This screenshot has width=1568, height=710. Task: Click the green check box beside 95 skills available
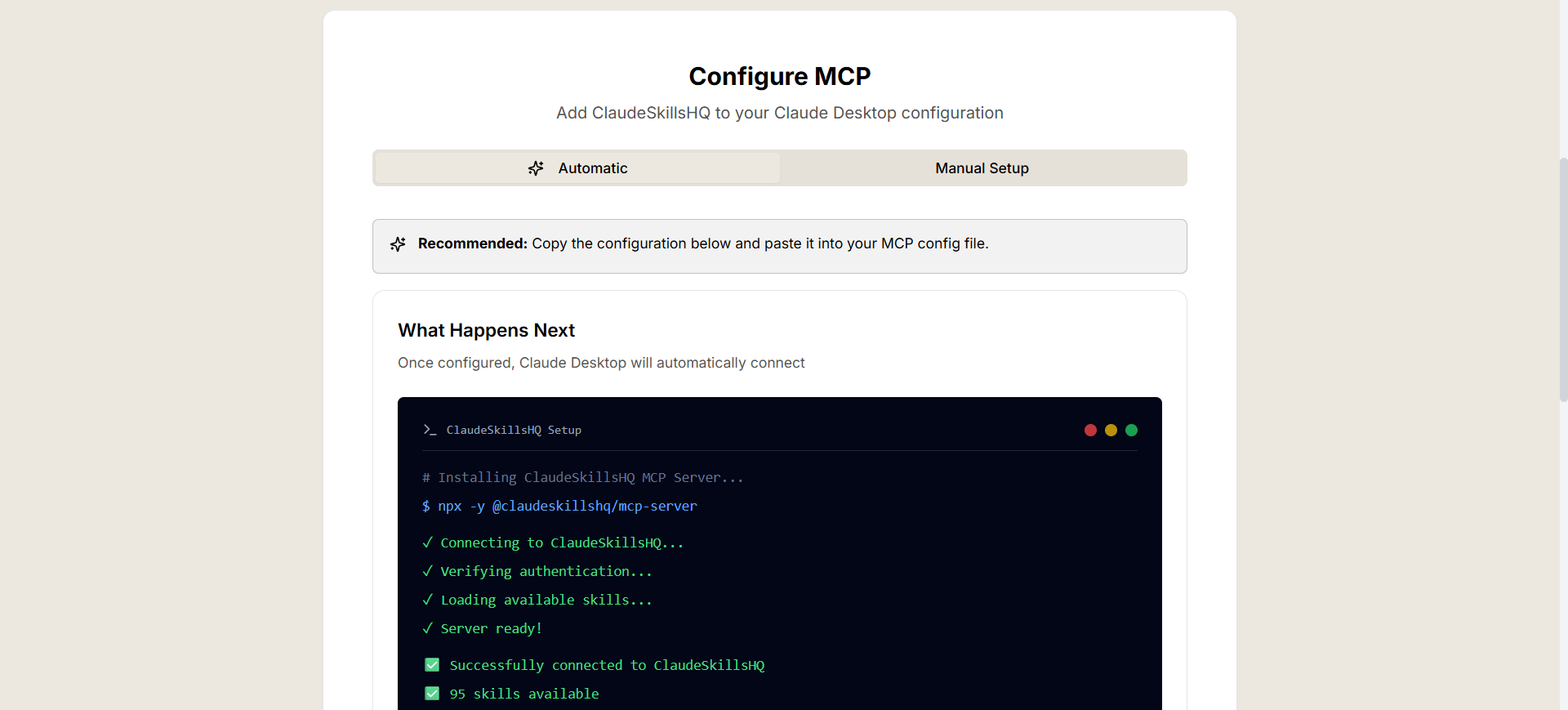coord(432,694)
